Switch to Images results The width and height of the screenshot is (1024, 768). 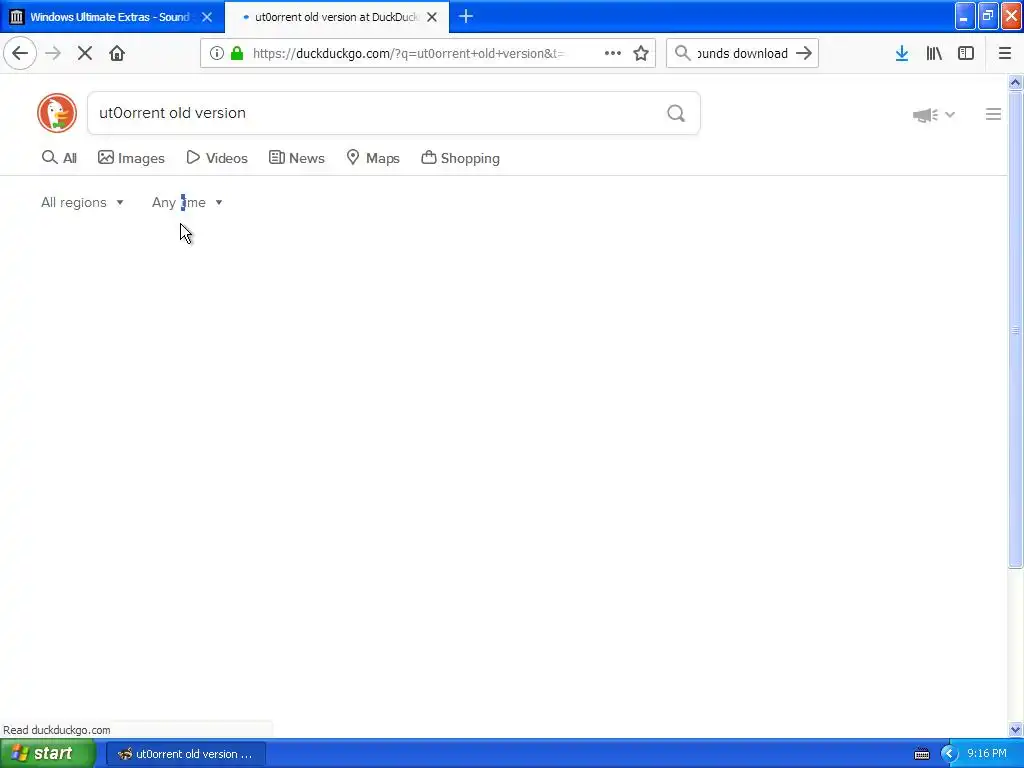[131, 158]
